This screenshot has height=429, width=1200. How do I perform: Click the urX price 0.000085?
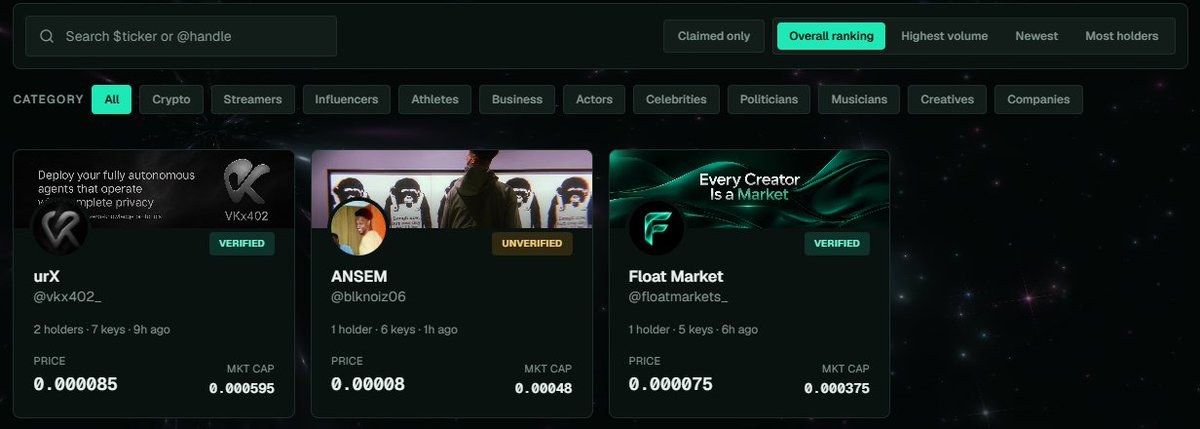tap(76, 383)
